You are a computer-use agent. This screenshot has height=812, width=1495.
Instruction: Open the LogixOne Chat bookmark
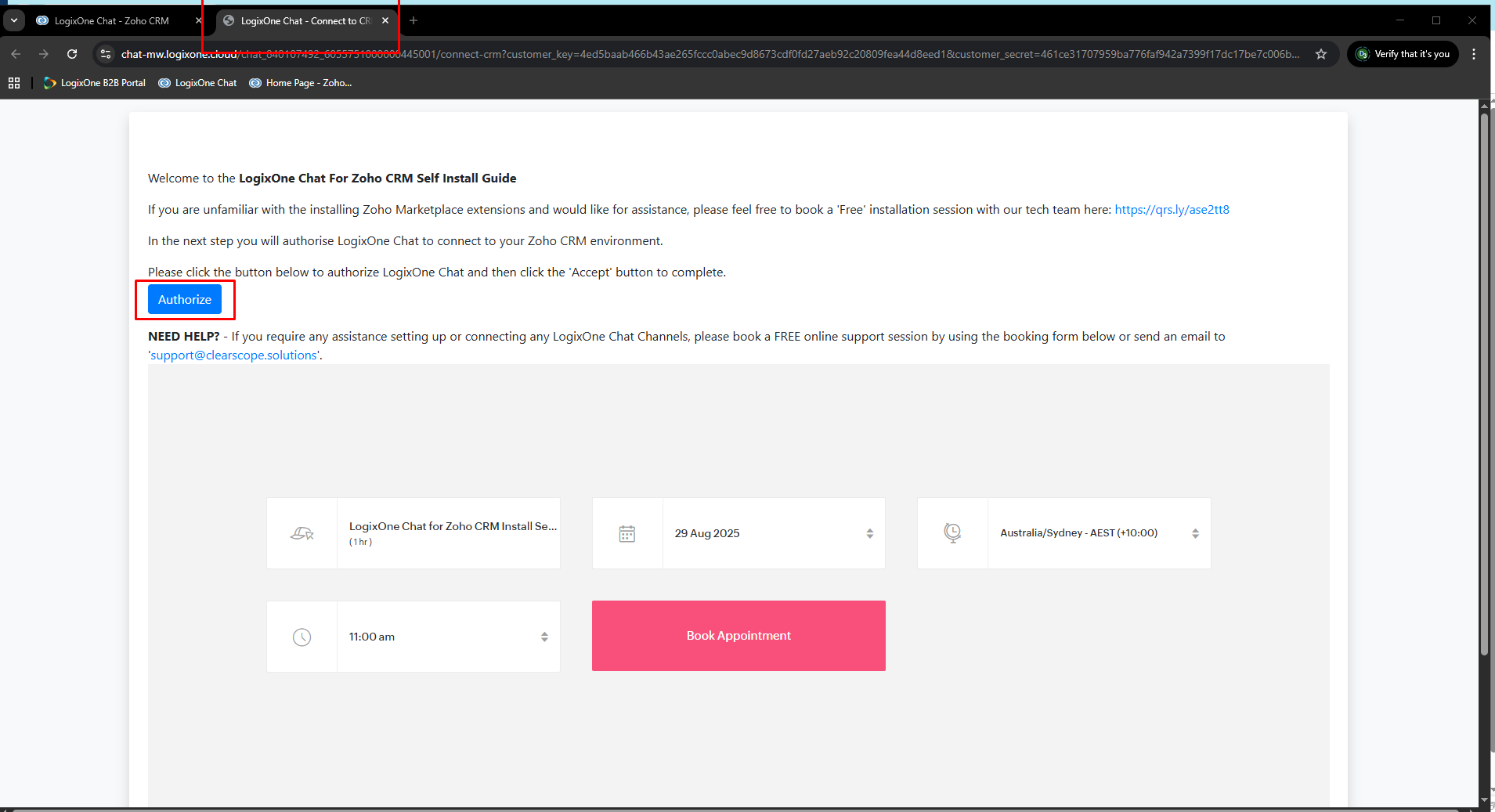click(x=197, y=83)
